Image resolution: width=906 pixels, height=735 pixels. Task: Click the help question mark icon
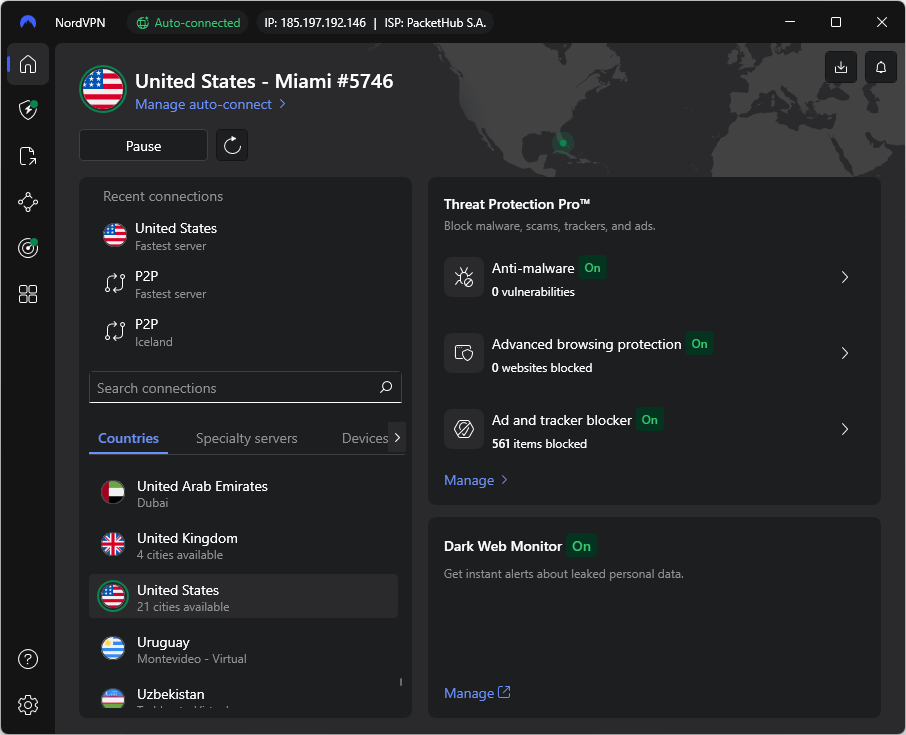coord(27,659)
